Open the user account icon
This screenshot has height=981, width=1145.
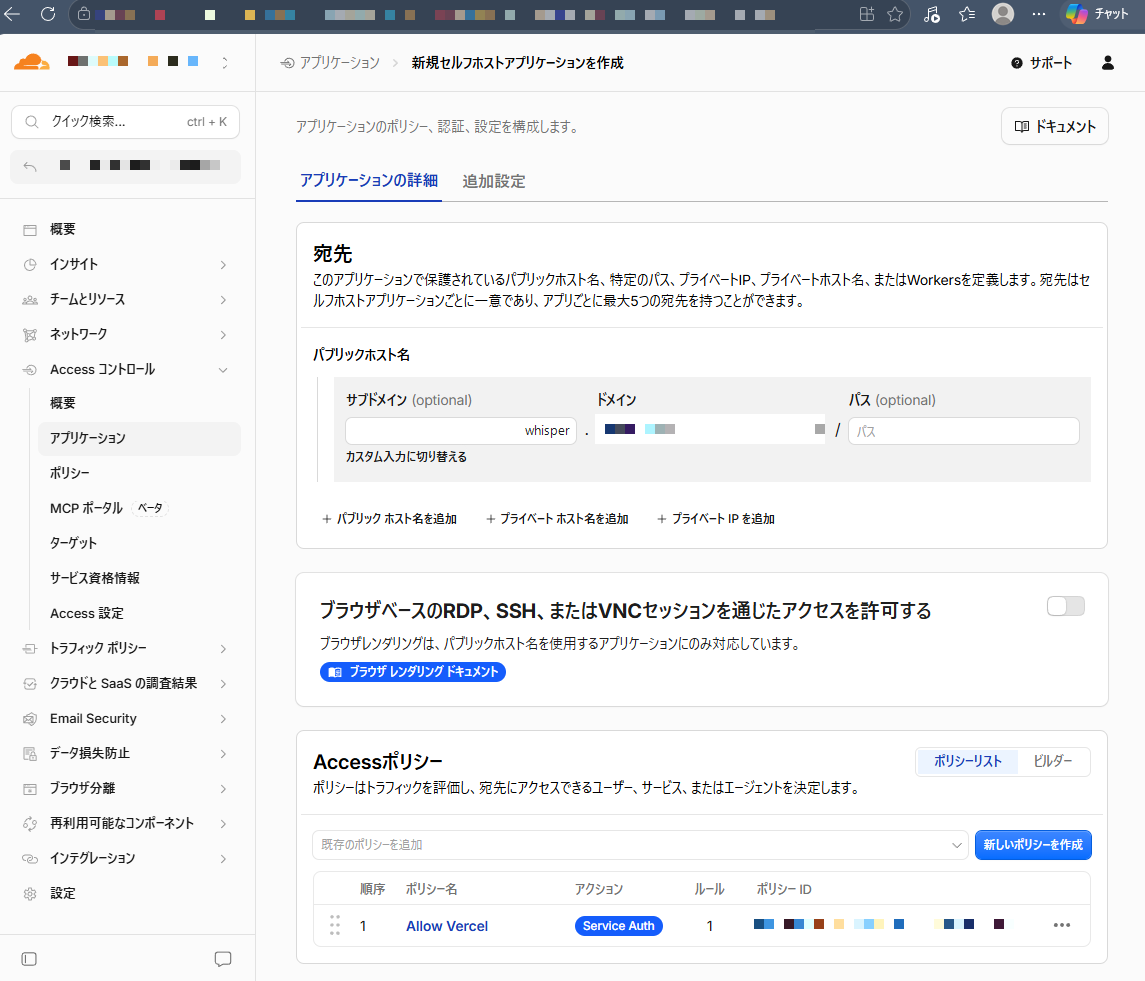pos(1108,63)
